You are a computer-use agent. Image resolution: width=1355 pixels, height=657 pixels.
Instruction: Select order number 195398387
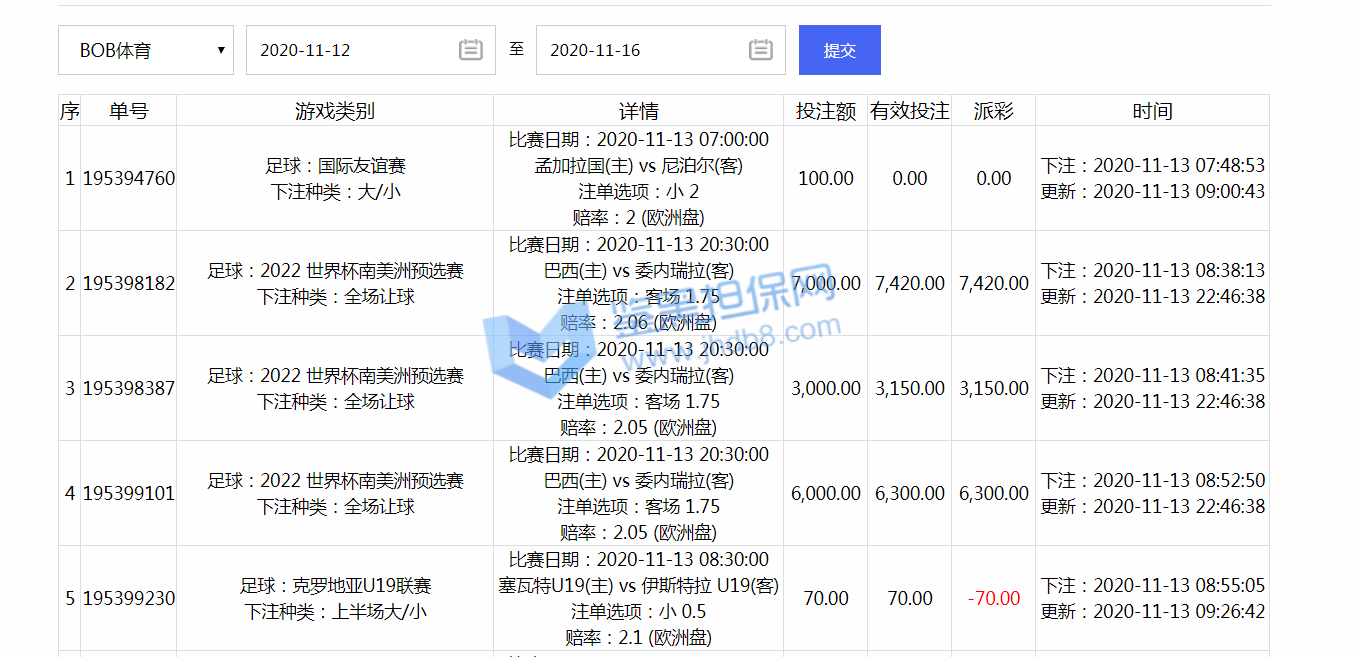[x=128, y=389]
